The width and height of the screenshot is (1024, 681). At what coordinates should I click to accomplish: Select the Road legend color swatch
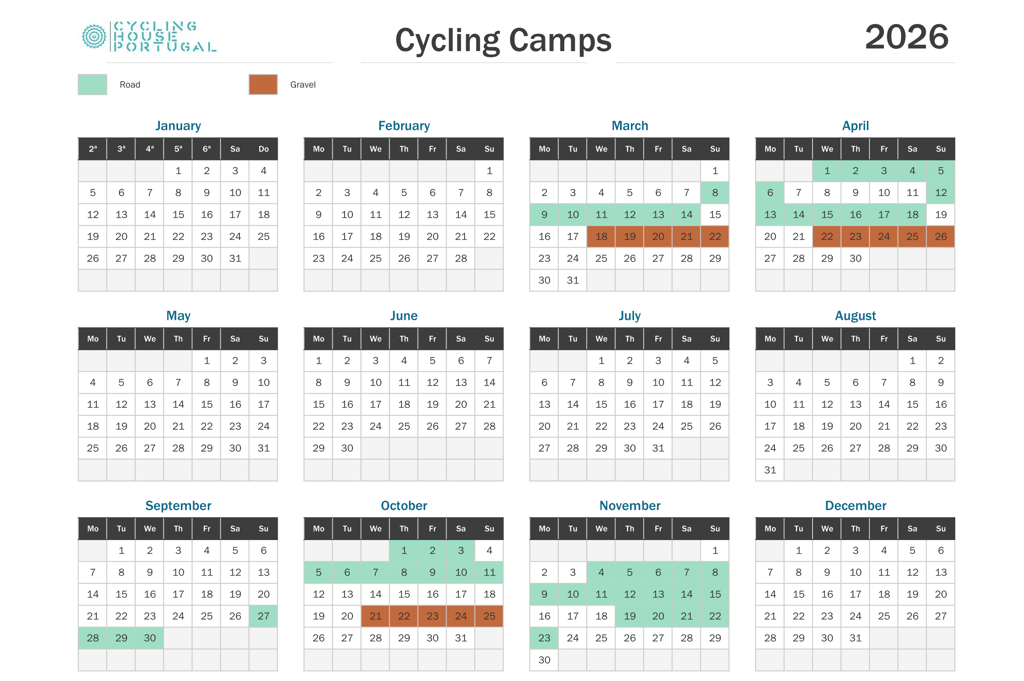(x=93, y=84)
